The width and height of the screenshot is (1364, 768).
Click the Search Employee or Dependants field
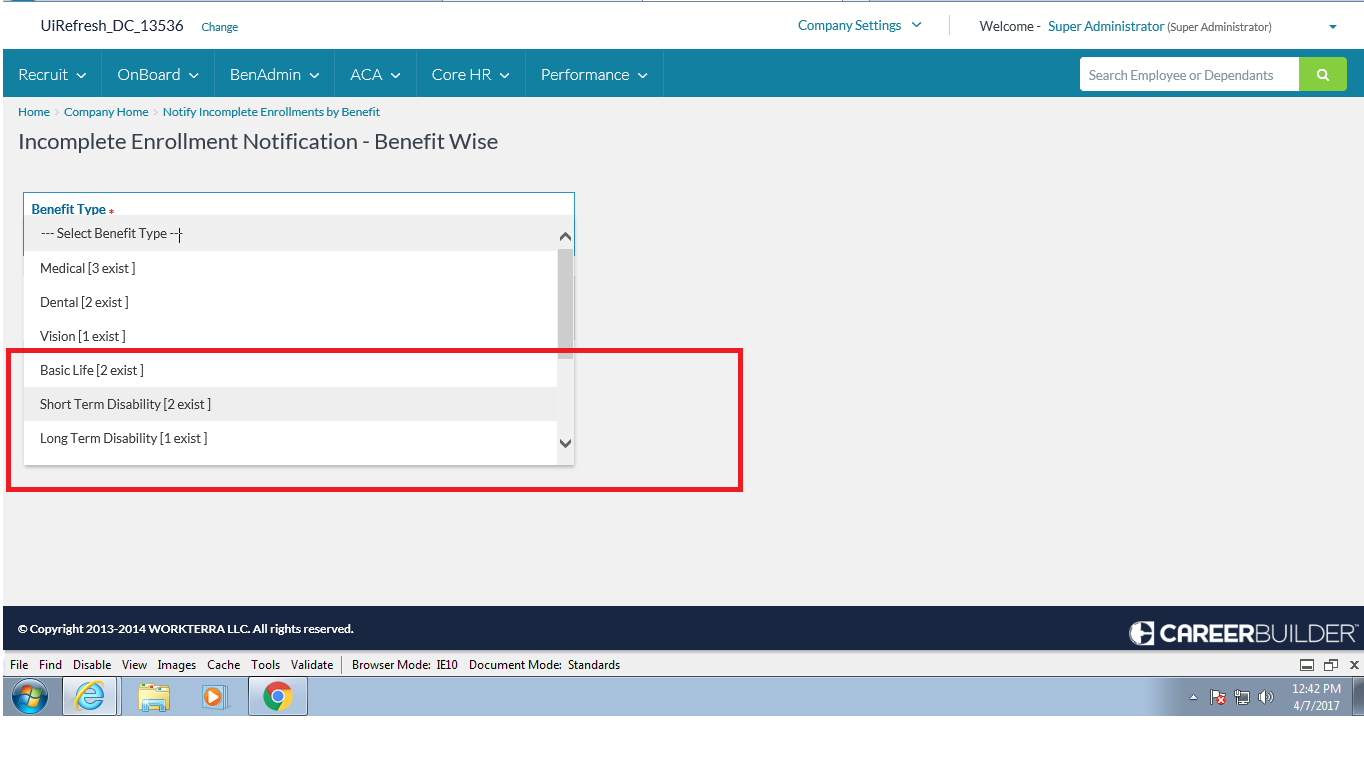(x=1188, y=75)
